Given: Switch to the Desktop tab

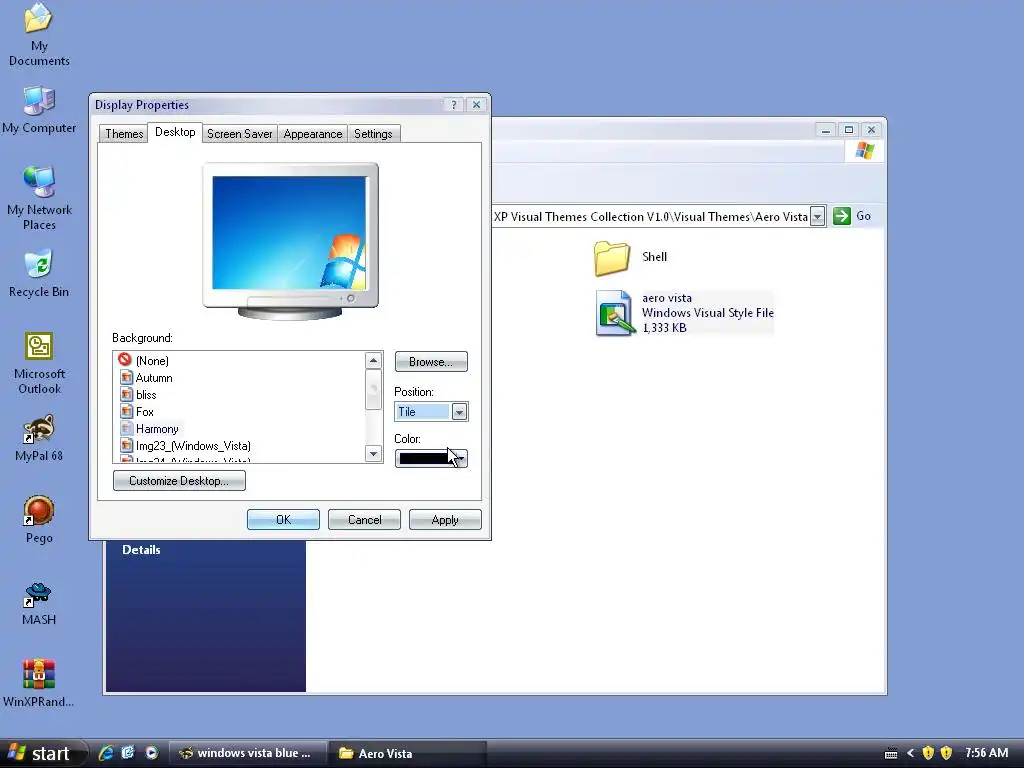Looking at the screenshot, I should 175,132.
